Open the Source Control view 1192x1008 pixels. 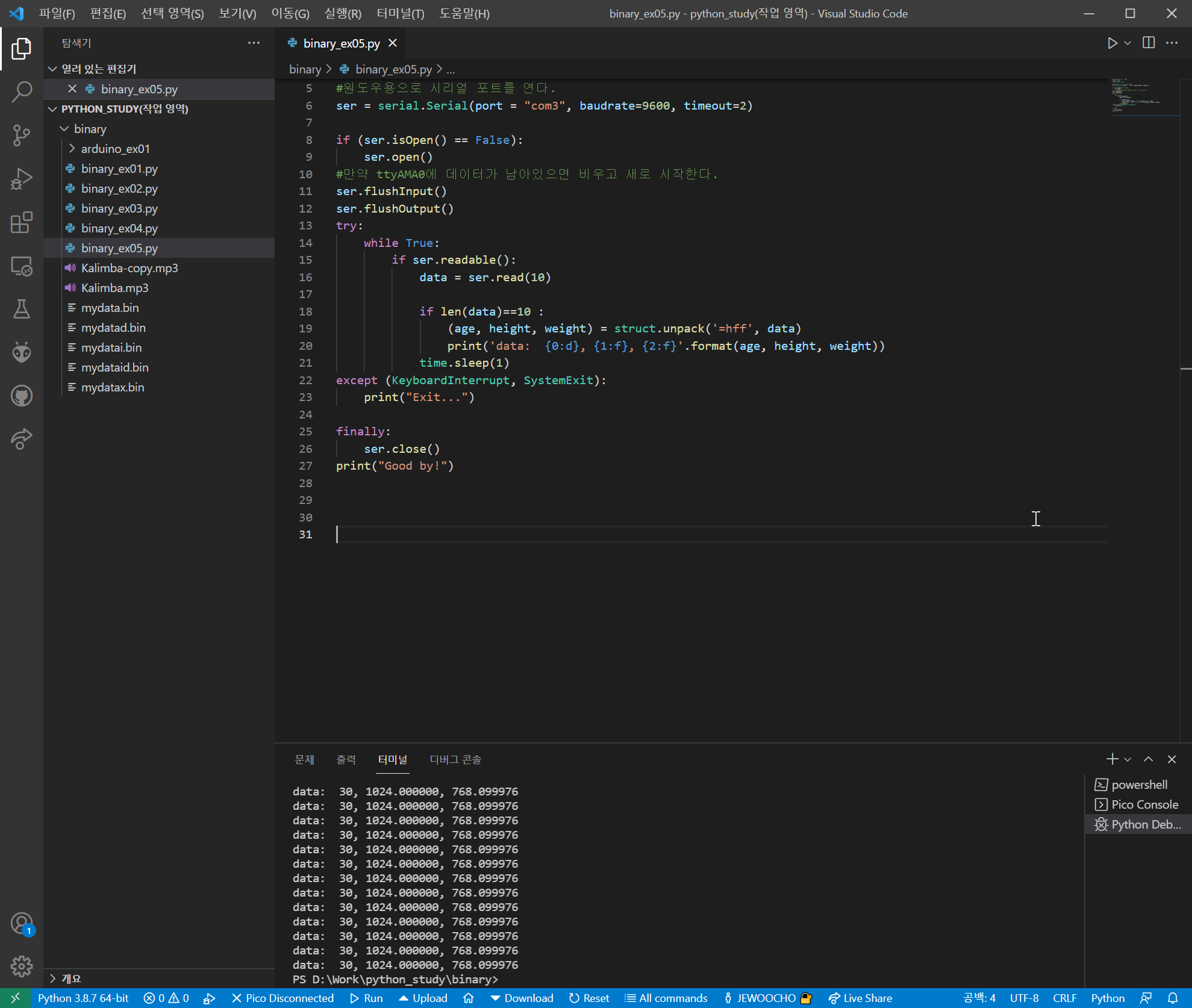(x=22, y=135)
